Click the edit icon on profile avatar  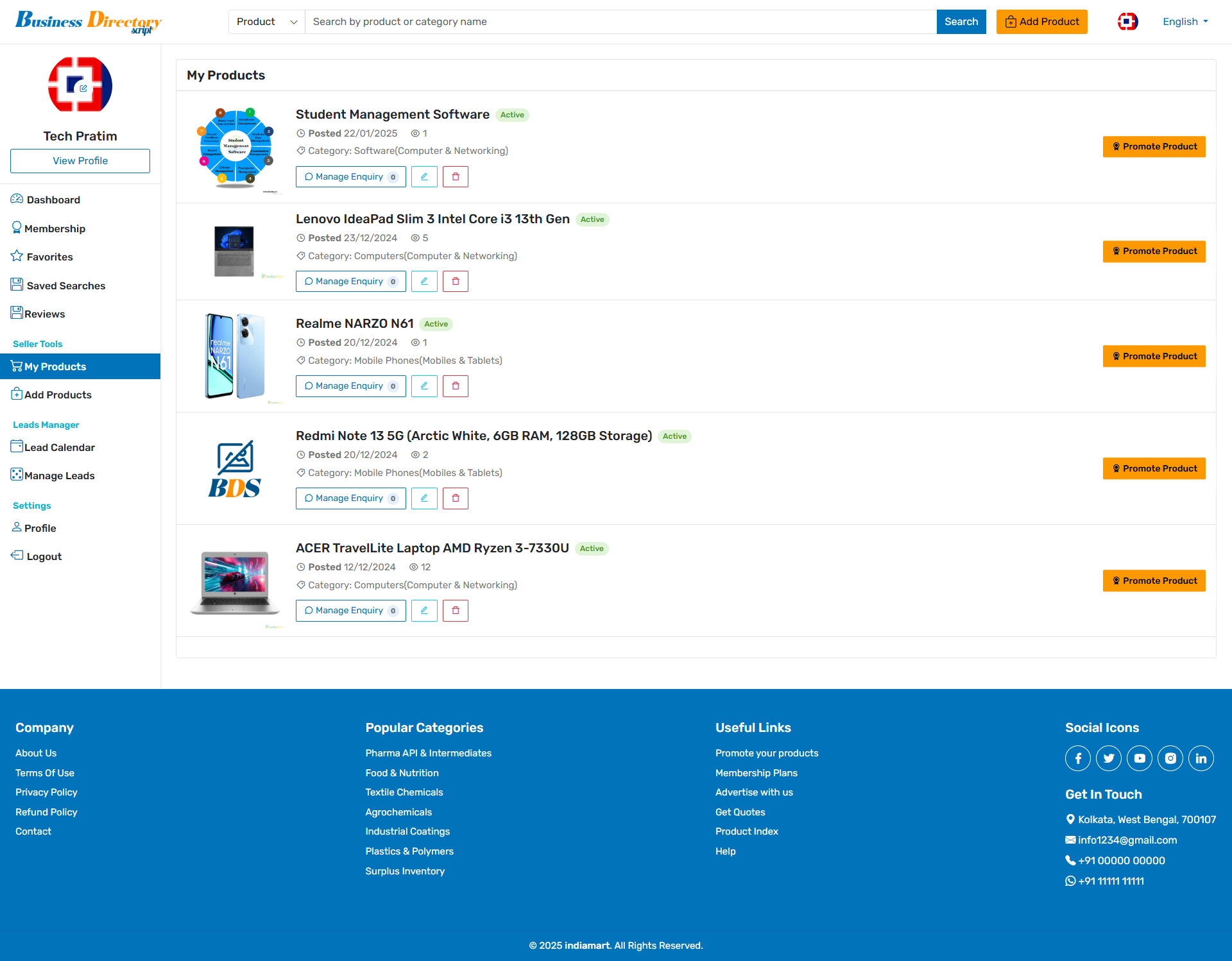pos(83,89)
